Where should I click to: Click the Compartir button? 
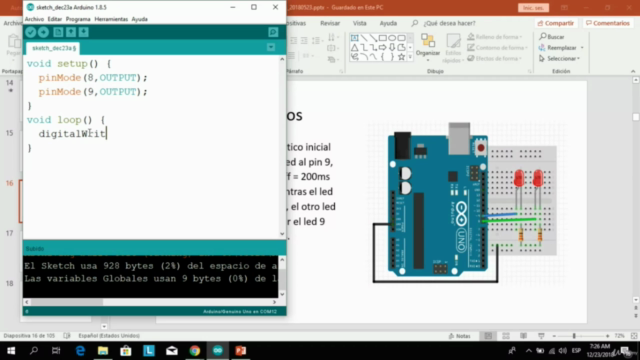coord(556,23)
